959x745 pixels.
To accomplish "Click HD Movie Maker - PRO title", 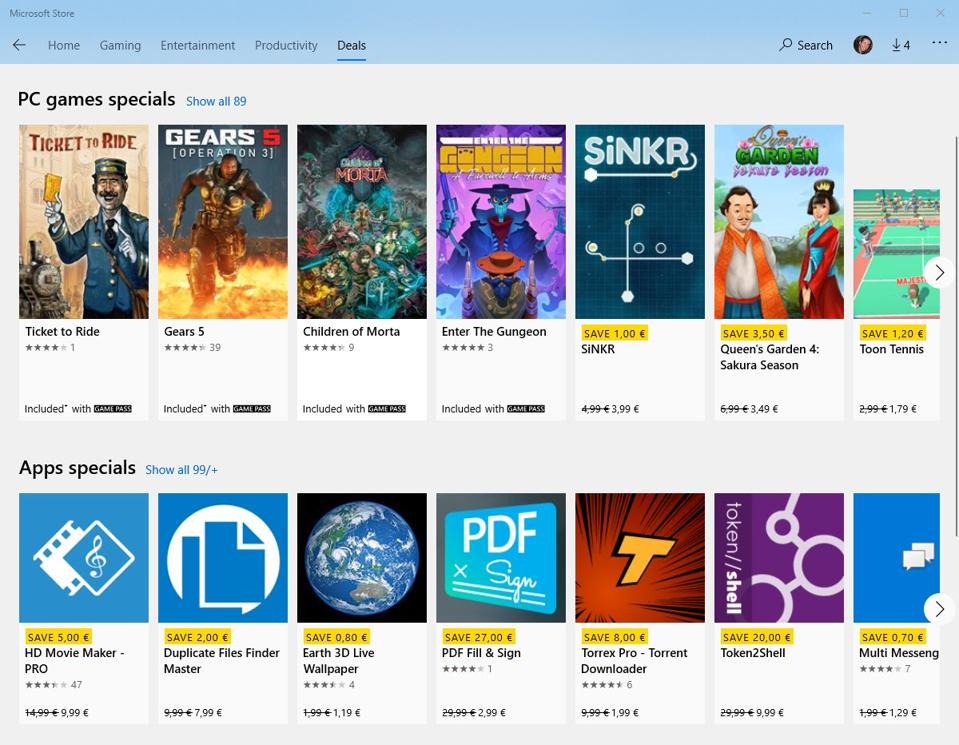I will [74, 661].
